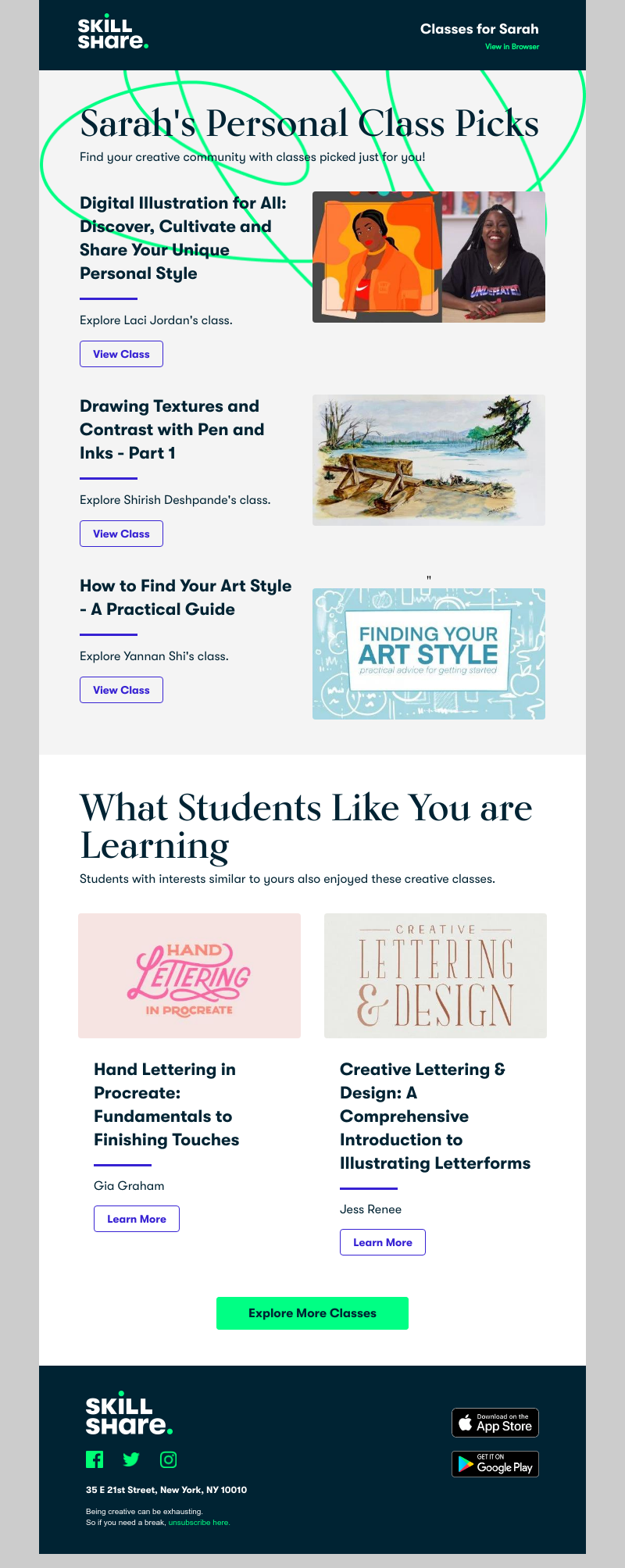This screenshot has width=625, height=1568.
Task: Open the Instagram icon in the footer
Action: [x=168, y=1459]
